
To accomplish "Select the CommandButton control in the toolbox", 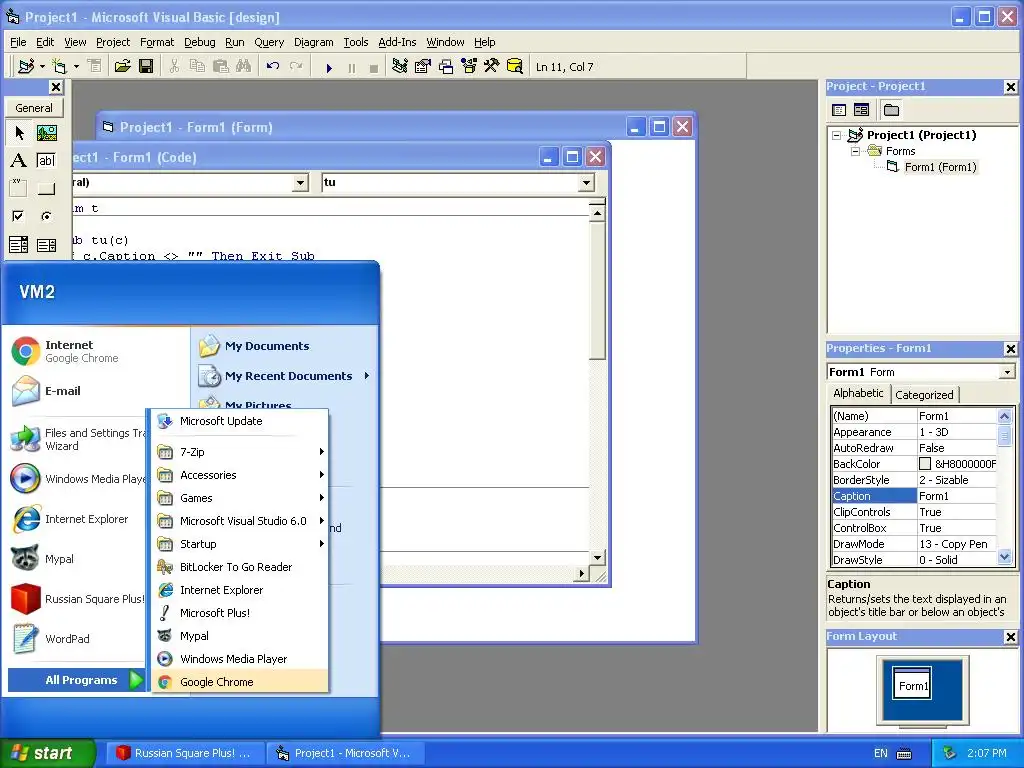I will pos(46,188).
